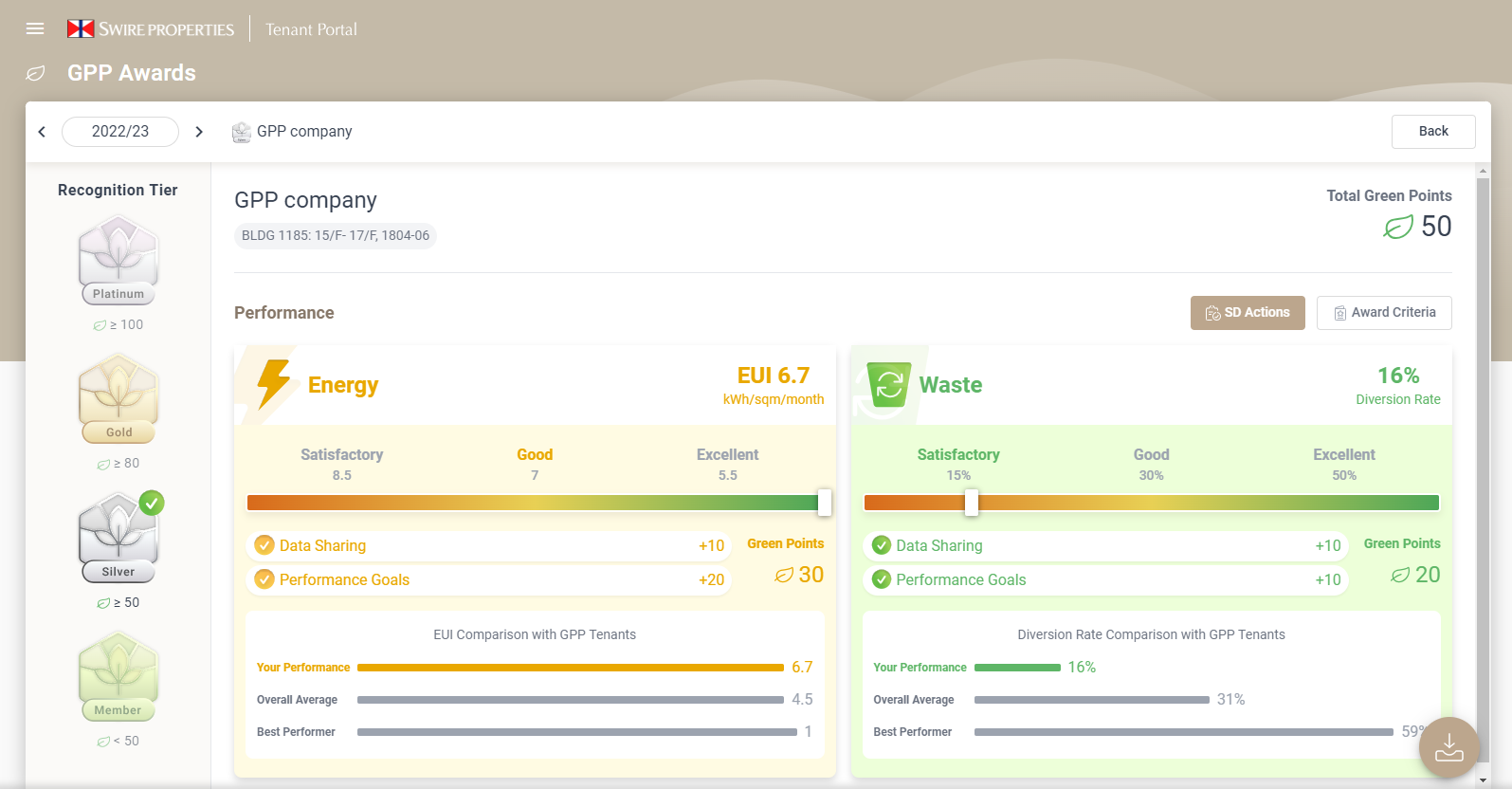Viewport: 1512px width, 789px height.
Task: Click the Back button
Action: 1432,132
